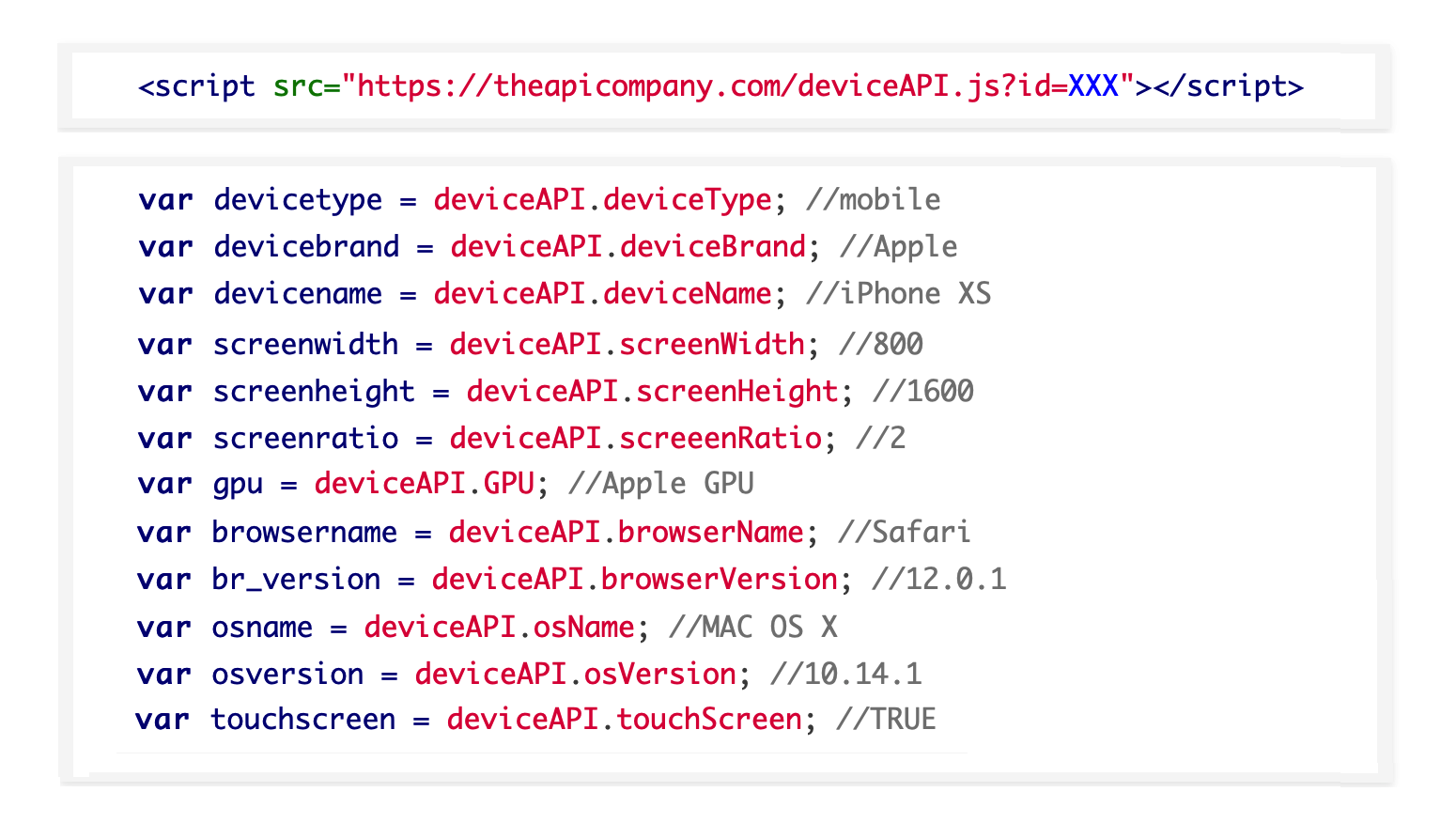Click the "gpu" variable name

[x=238, y=484]
